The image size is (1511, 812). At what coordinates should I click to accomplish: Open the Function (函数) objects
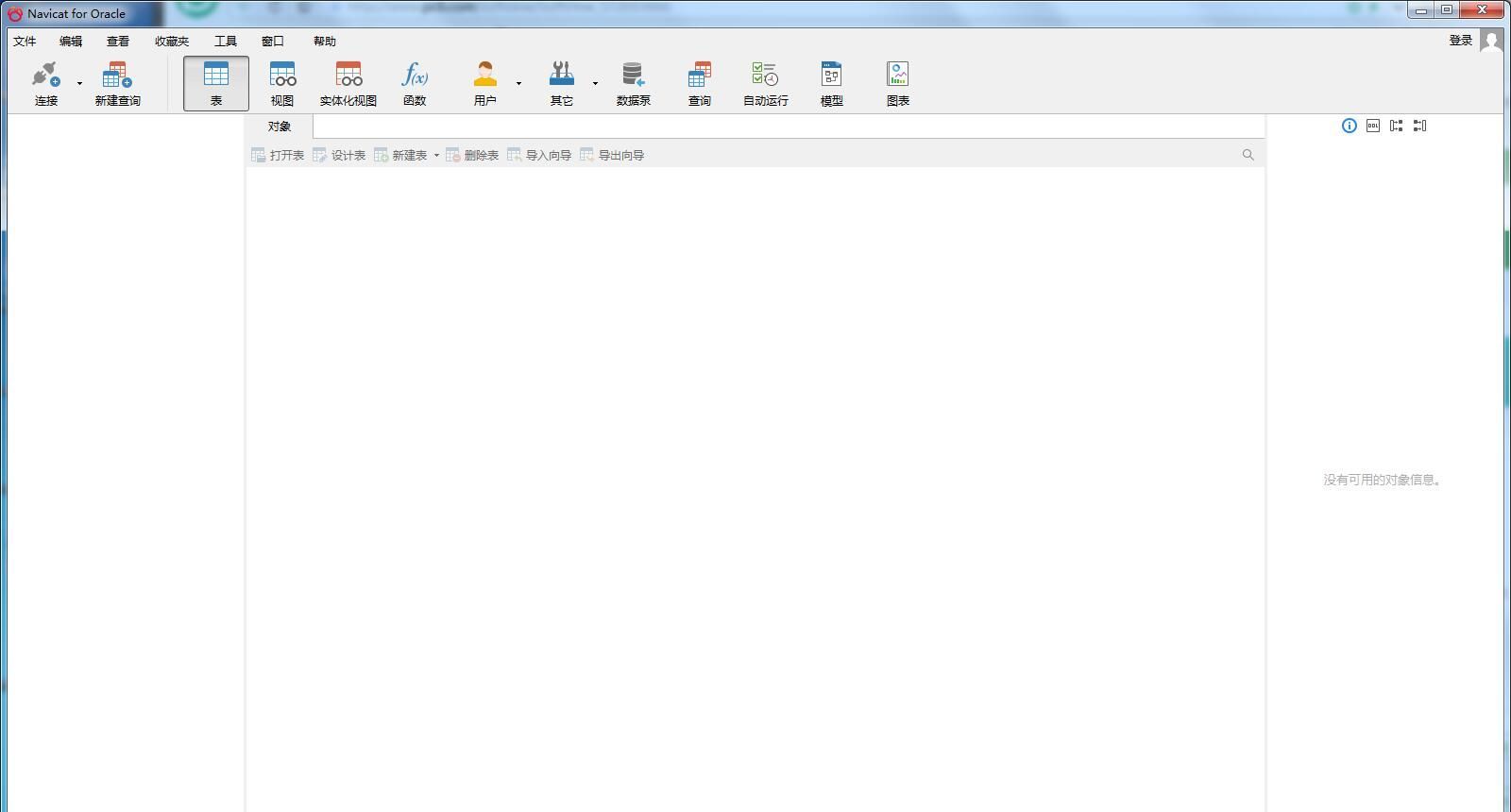[x=415, y=83]
